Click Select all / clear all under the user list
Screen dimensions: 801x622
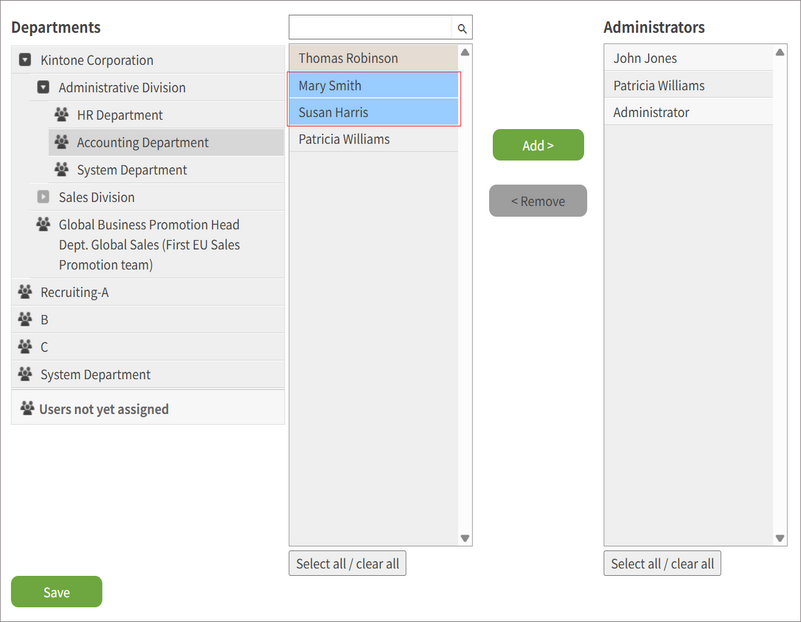pos(347,563)
